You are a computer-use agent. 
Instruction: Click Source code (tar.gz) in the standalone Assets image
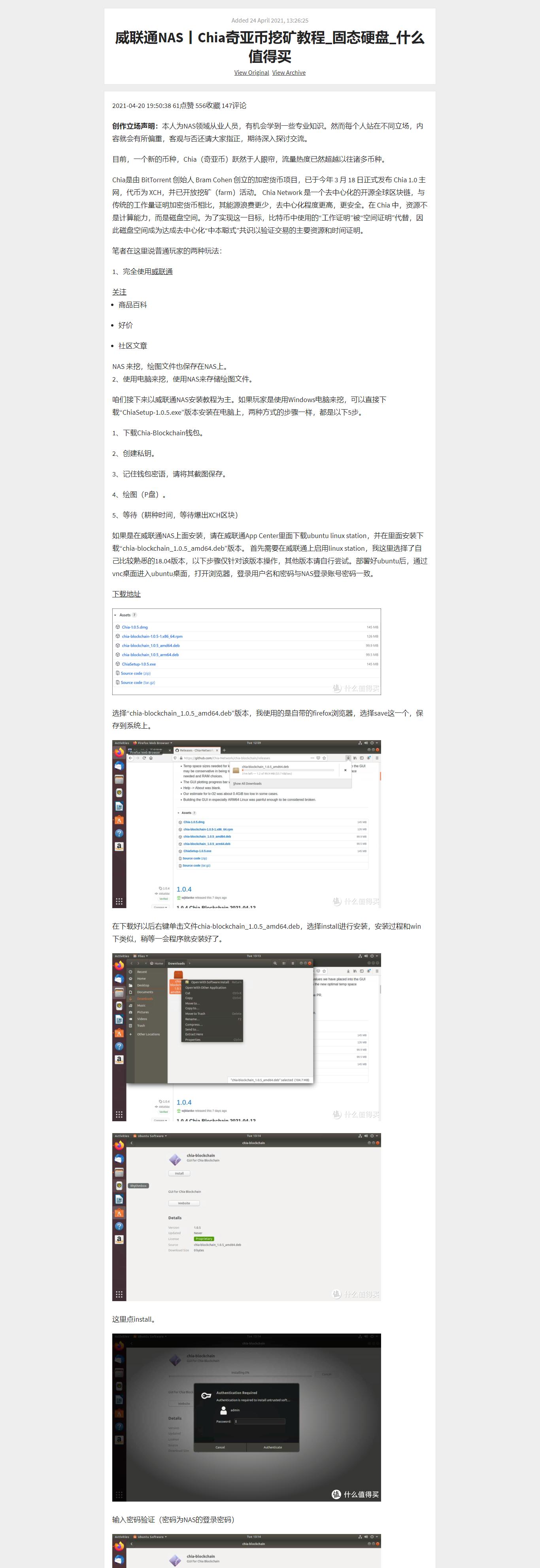138,682
